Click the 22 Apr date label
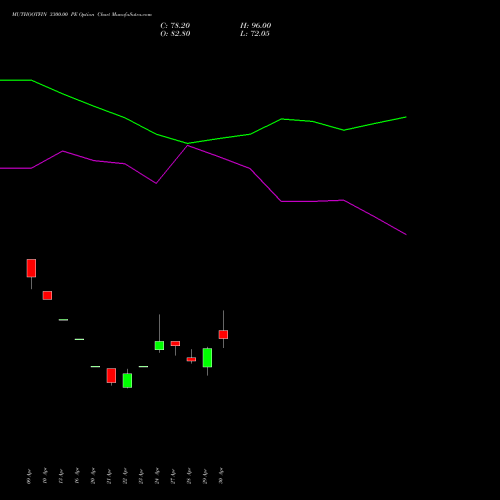500x500 pixels. click(x=125, y=476)
